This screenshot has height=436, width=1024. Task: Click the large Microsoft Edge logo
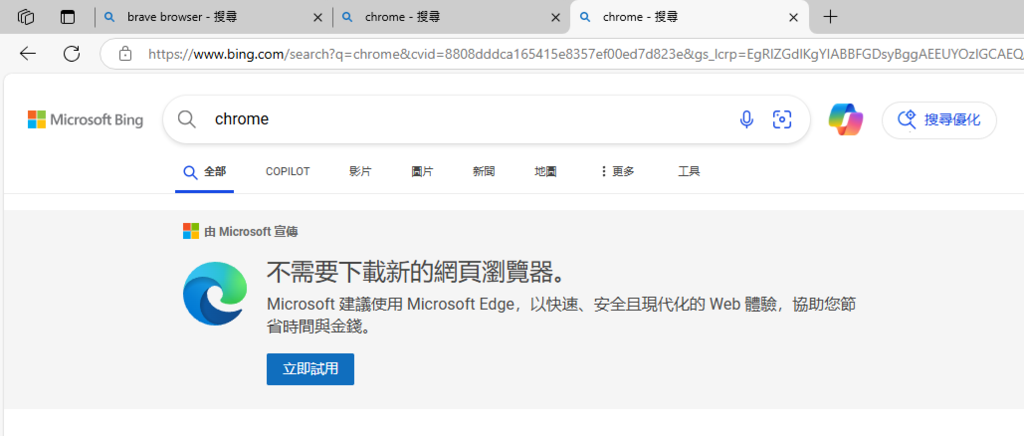tap(215, 294)
